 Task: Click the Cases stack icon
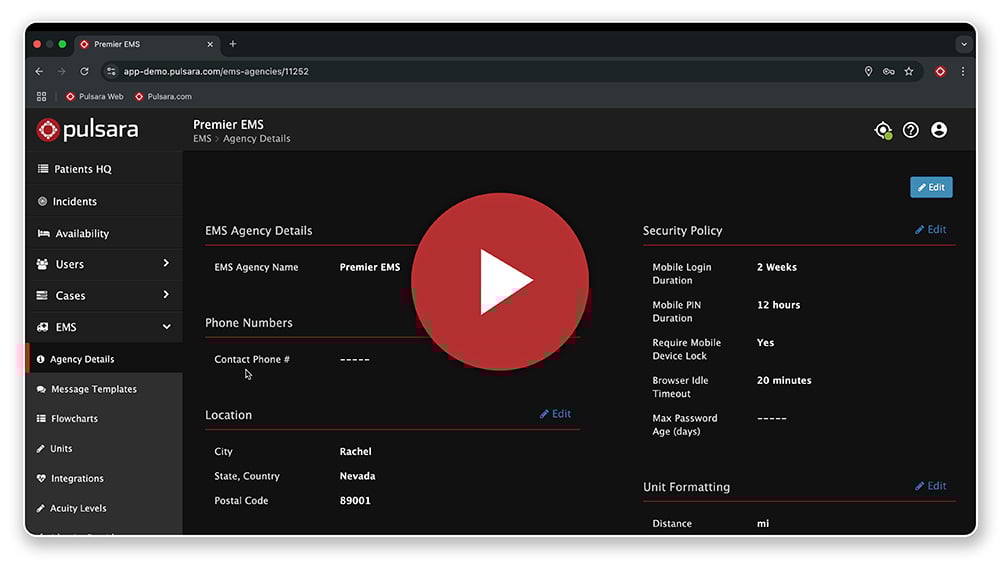tap(42, 295)
